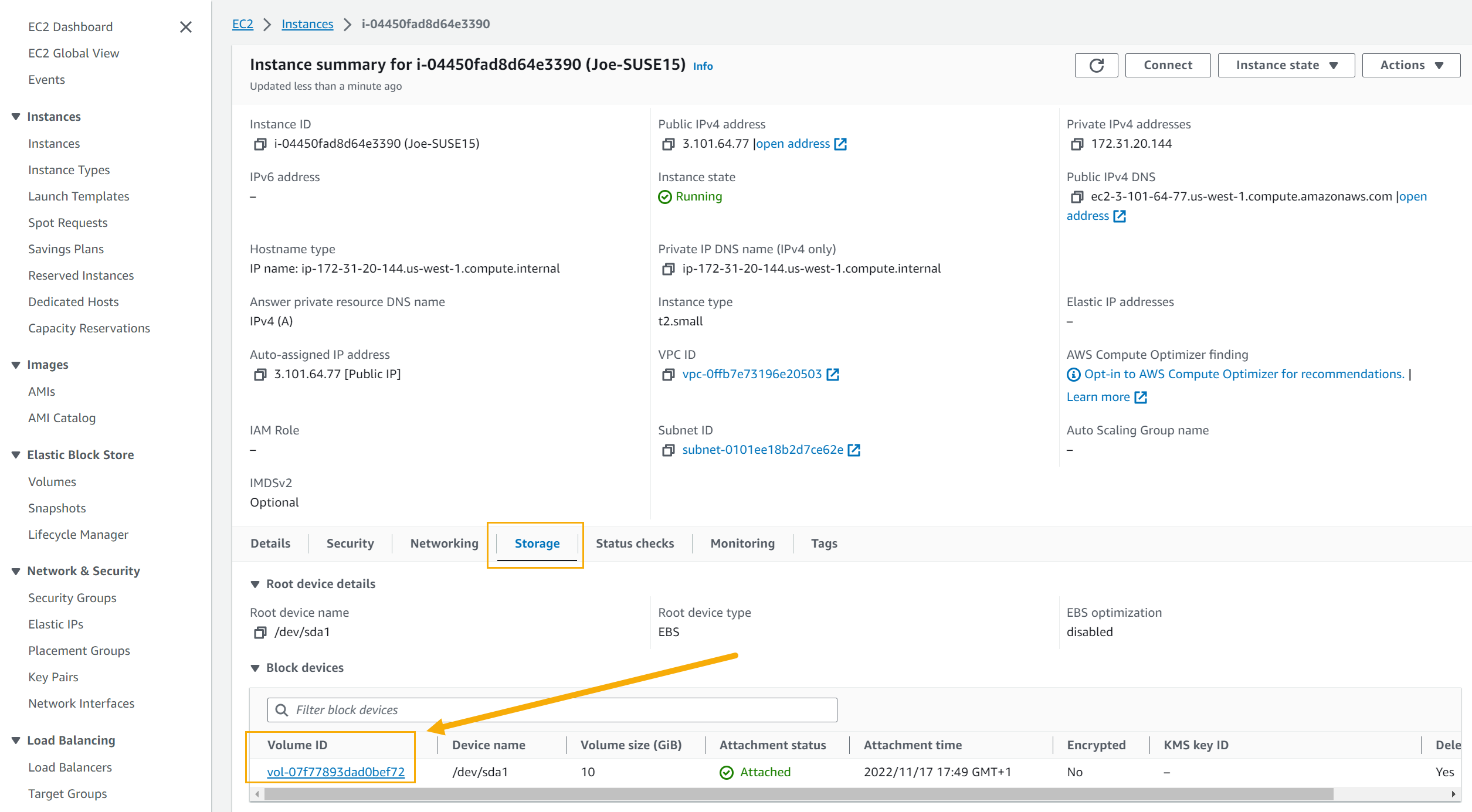
Task: Copy the Public IPv4 address 3.101.64.77
Action: click(668, 144)
